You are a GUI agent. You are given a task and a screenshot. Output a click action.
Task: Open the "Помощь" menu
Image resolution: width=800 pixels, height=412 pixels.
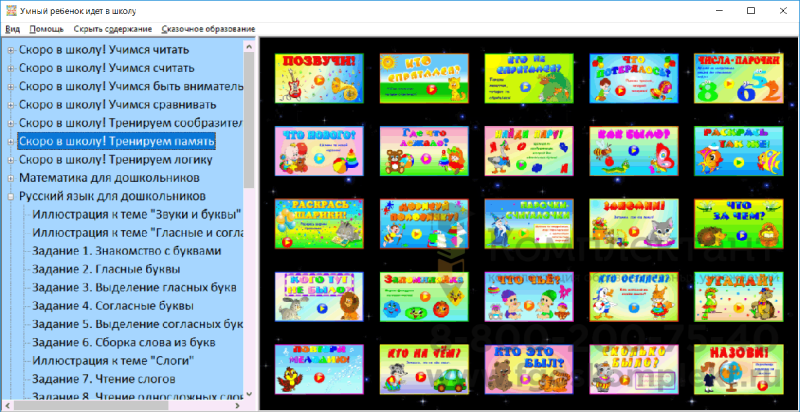(x=46, y=29)
